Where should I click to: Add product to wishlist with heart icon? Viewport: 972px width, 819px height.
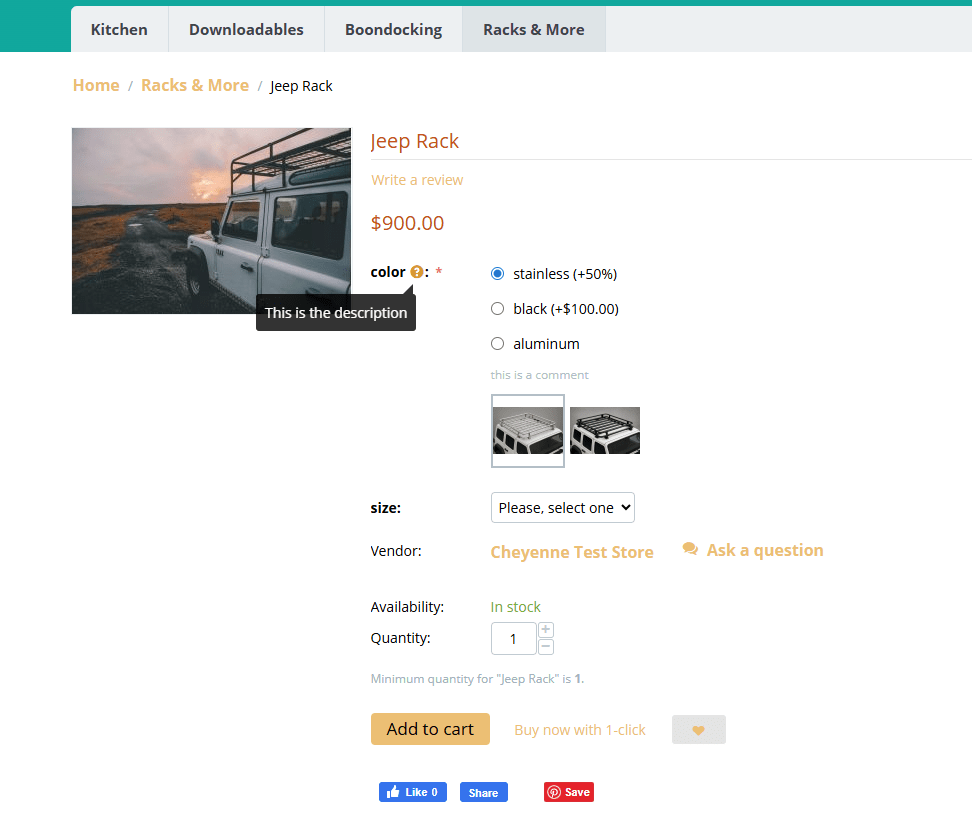(x=698, y=730)
